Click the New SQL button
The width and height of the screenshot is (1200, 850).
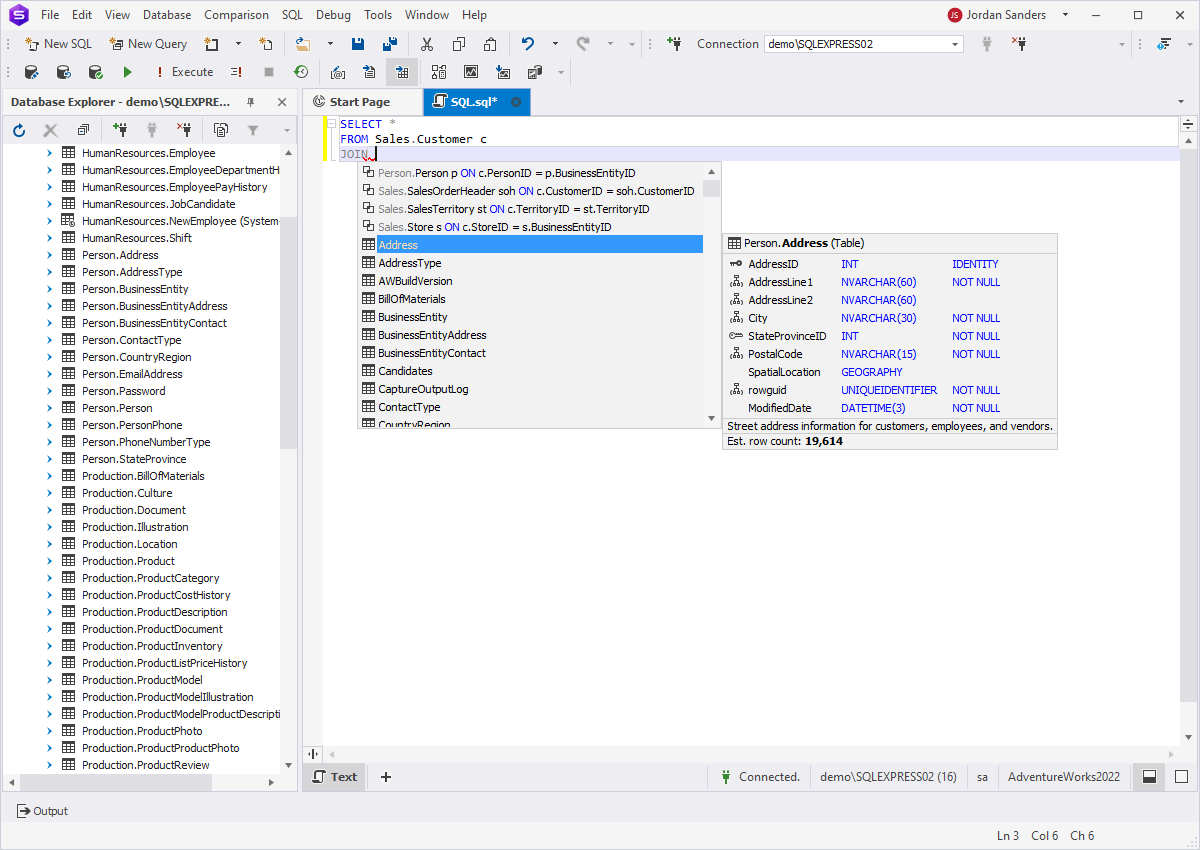(x=58, y=44)
